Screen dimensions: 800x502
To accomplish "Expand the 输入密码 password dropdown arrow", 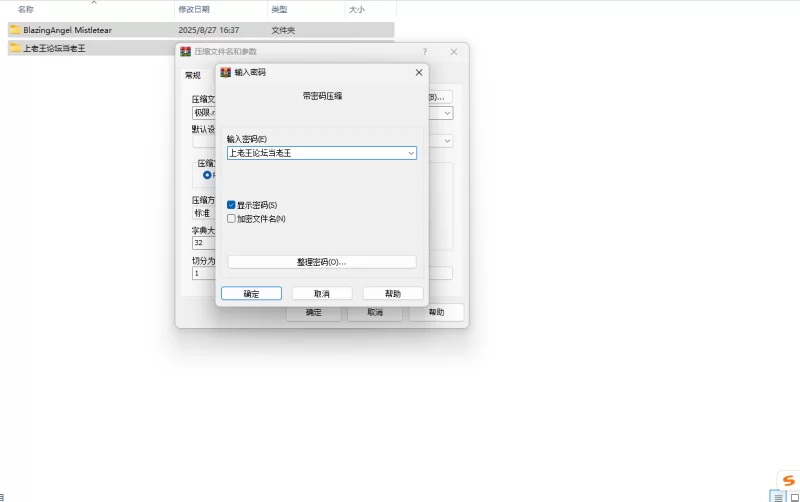I will coord(411,153).
